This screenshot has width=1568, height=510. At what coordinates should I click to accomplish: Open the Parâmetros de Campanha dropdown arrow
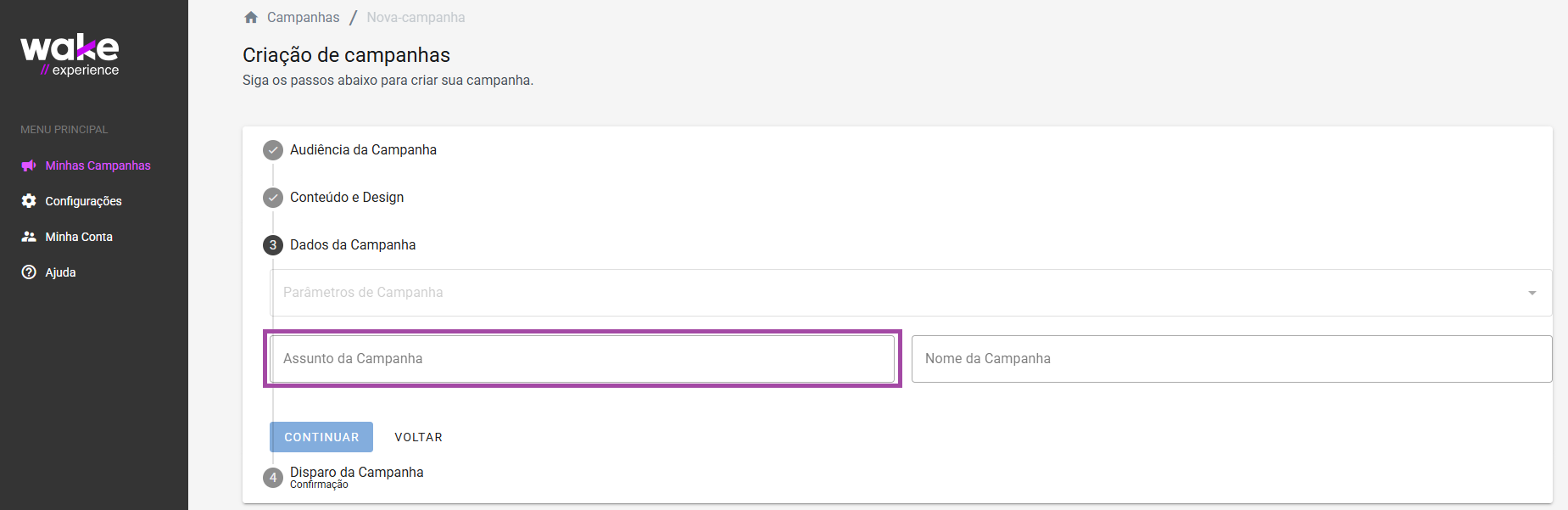coord(1532,293)
